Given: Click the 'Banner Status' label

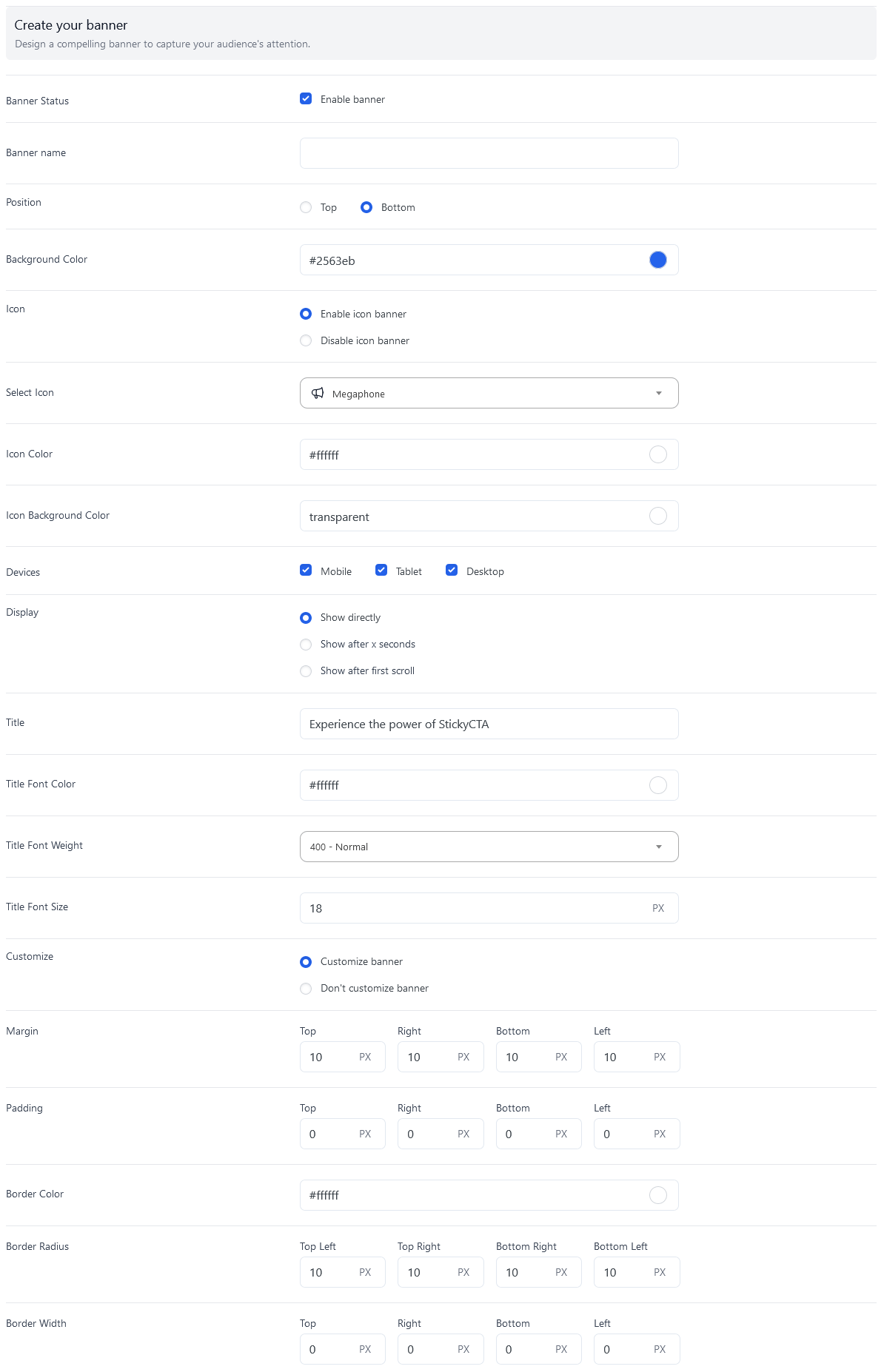Looking at the screenshot, I should pyautogui.click(x=37, y=101).
